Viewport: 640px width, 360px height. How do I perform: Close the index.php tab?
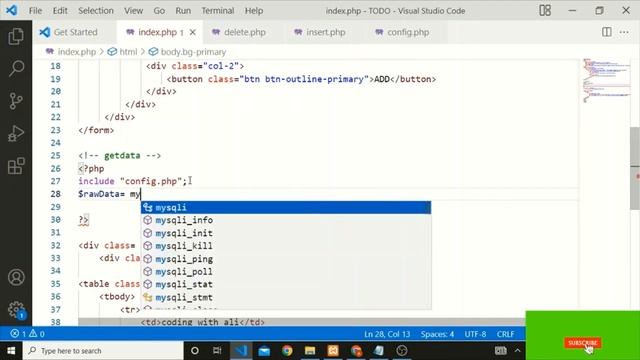[193, 32]
